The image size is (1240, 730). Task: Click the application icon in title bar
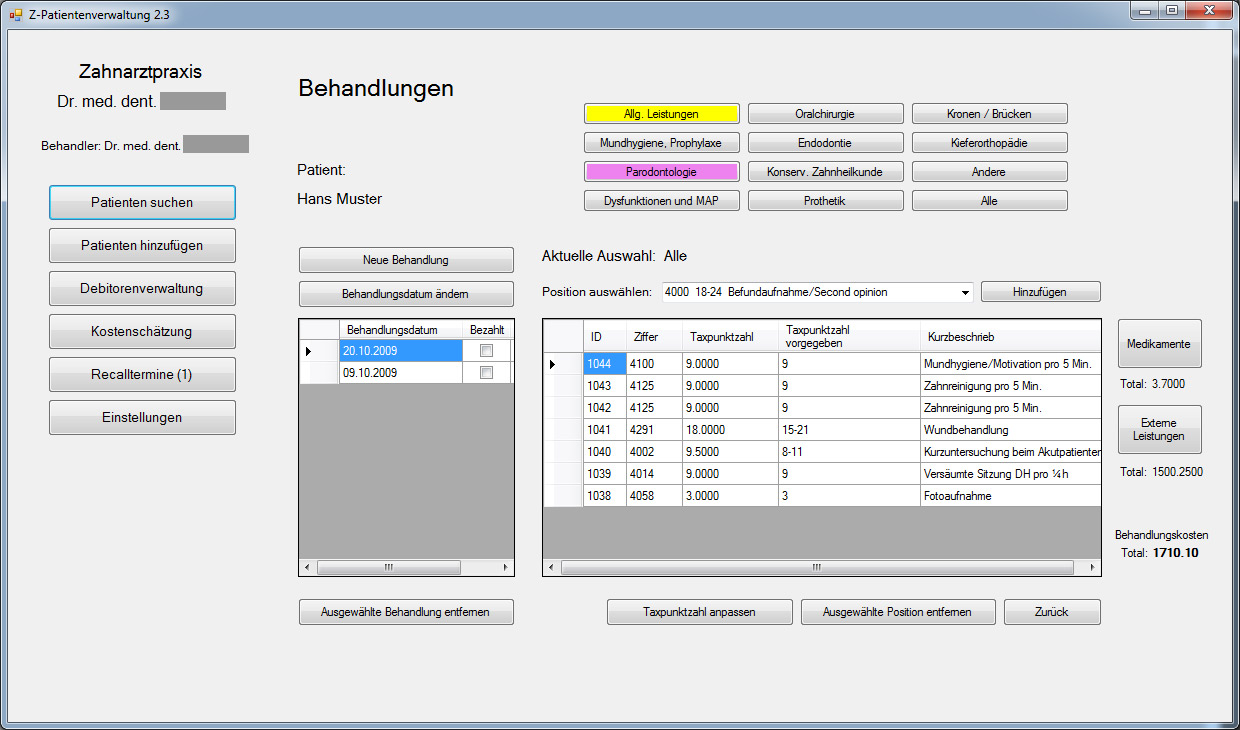[x=15, y=14]
